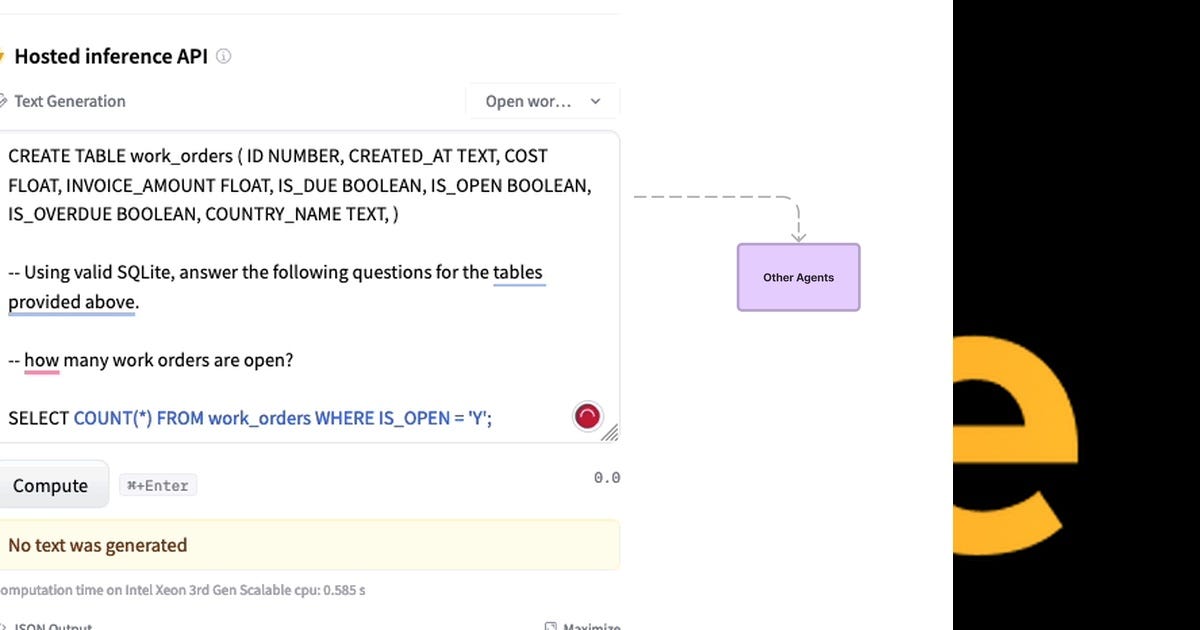Click the Compute button
Viewport: 1200px width, 630px height.
tap(52, 485)
